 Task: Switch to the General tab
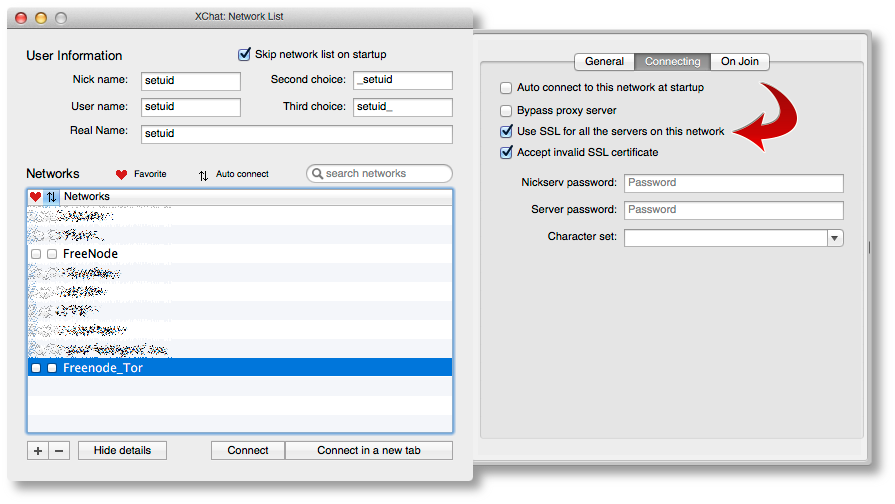(604, 62)
